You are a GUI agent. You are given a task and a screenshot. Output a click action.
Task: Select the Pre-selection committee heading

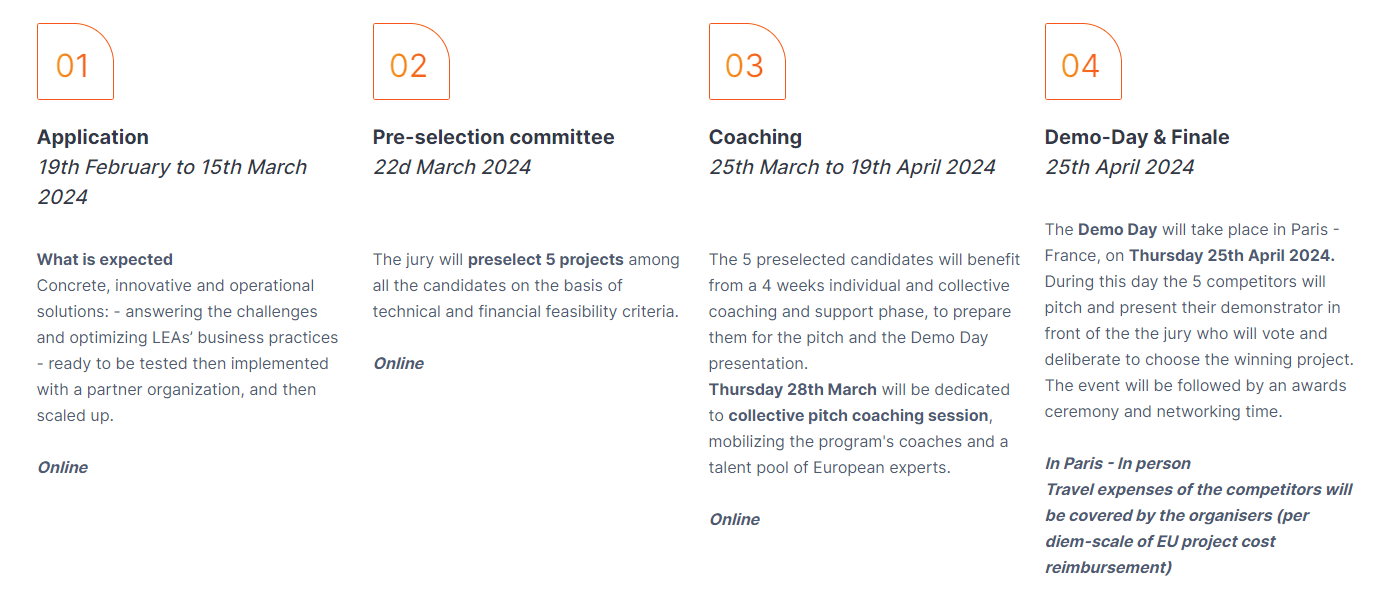[x=494, y=137]
